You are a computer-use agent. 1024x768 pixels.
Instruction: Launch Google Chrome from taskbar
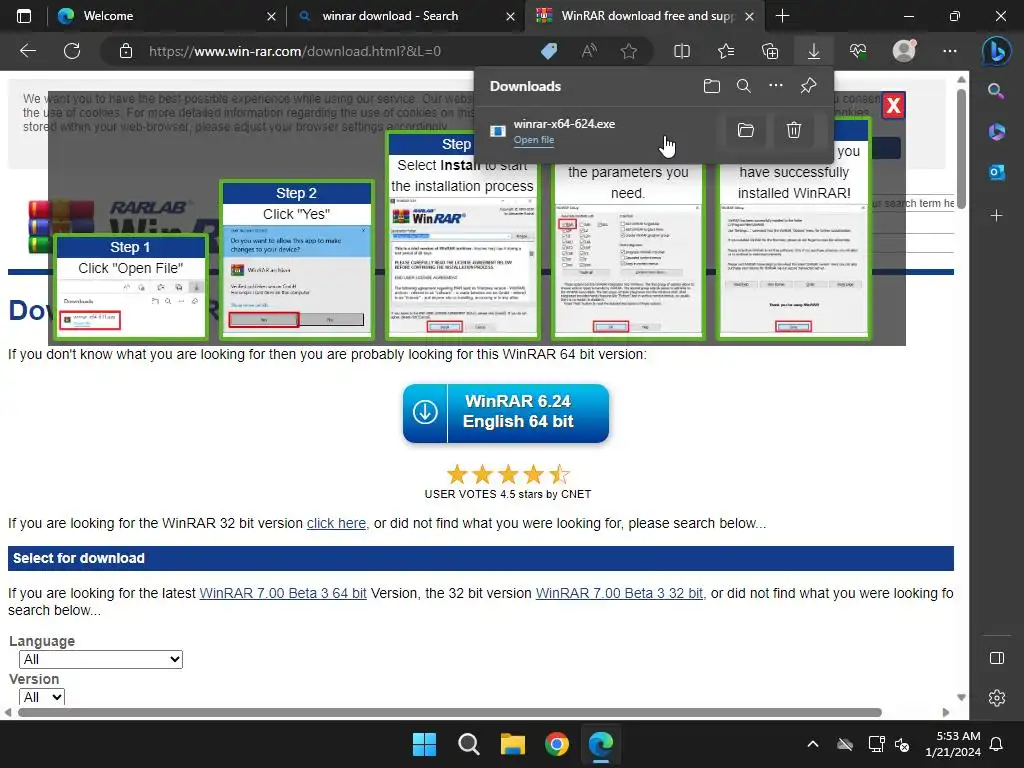557,744
